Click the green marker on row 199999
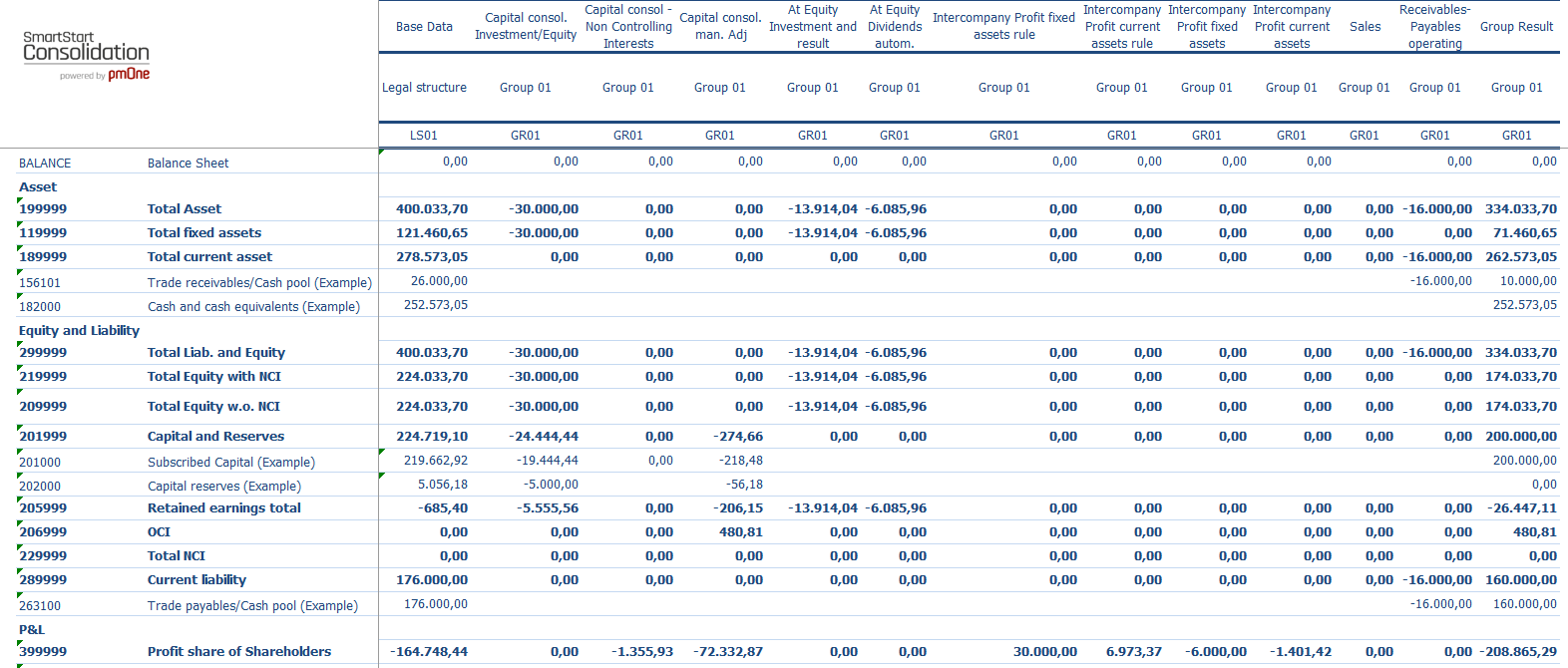 pos(20,200)
